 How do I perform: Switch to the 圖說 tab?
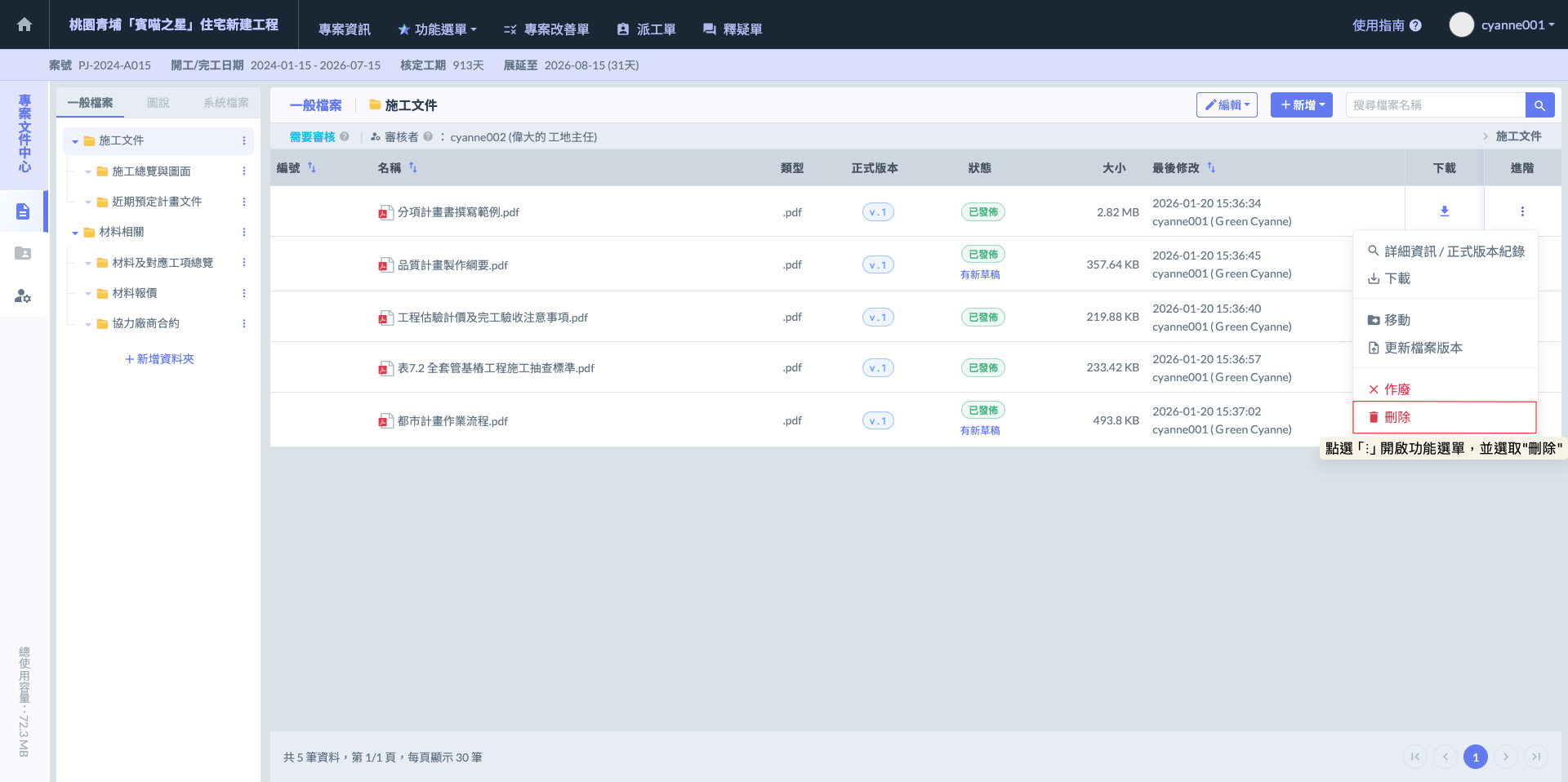(x=158, y=103)
